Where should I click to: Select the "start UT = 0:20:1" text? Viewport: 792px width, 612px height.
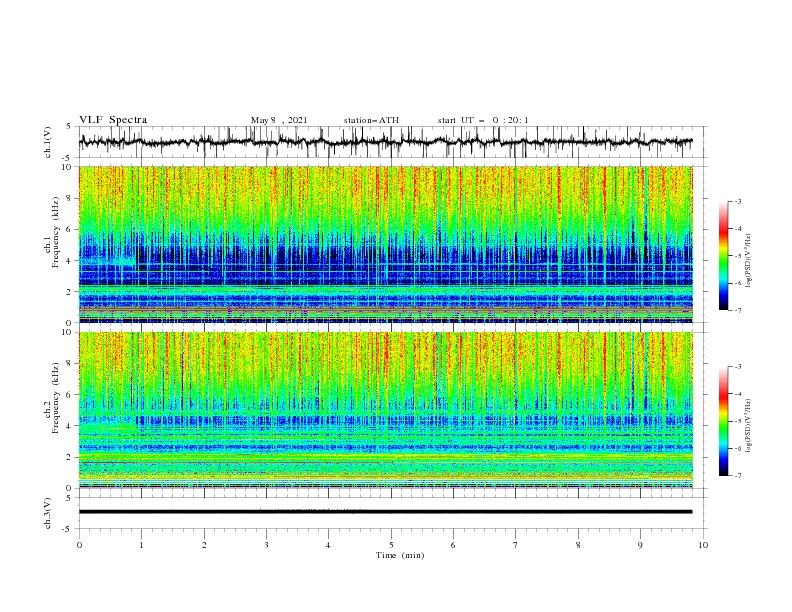click(x=483, y=120)
